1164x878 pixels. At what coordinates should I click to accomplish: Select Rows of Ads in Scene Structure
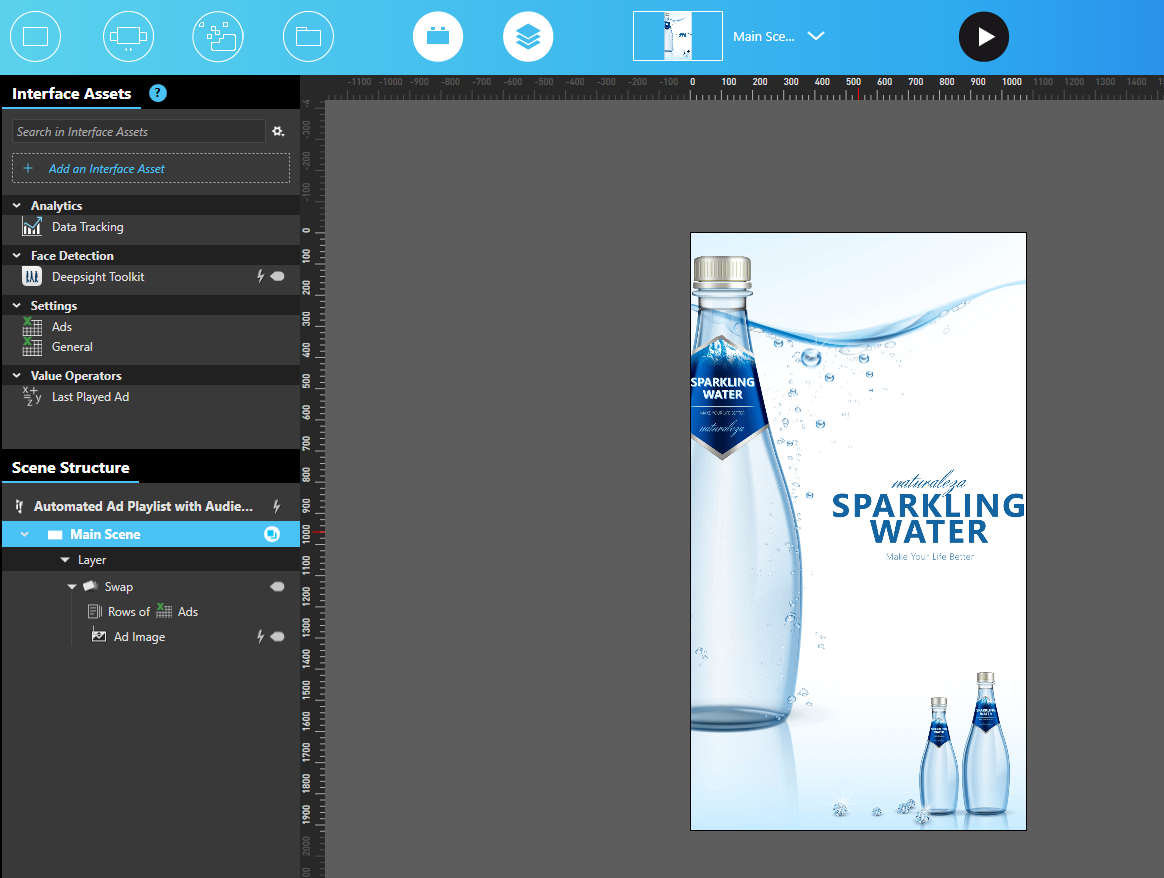coord(152,612)
